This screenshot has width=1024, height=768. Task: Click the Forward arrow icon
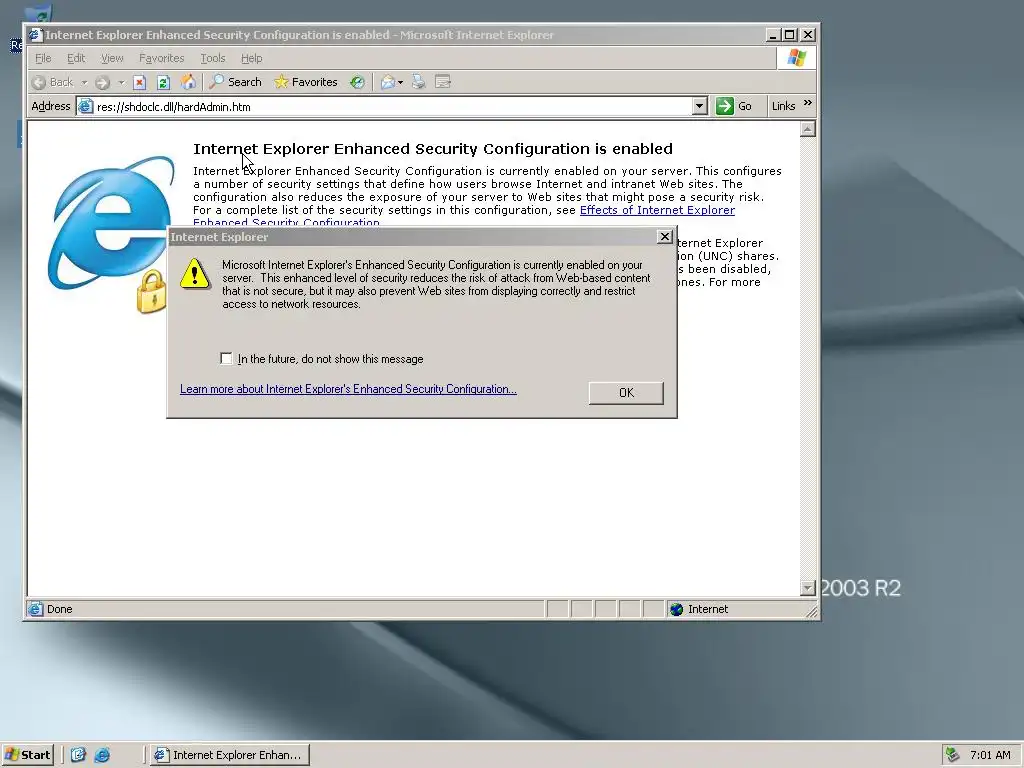102,82
